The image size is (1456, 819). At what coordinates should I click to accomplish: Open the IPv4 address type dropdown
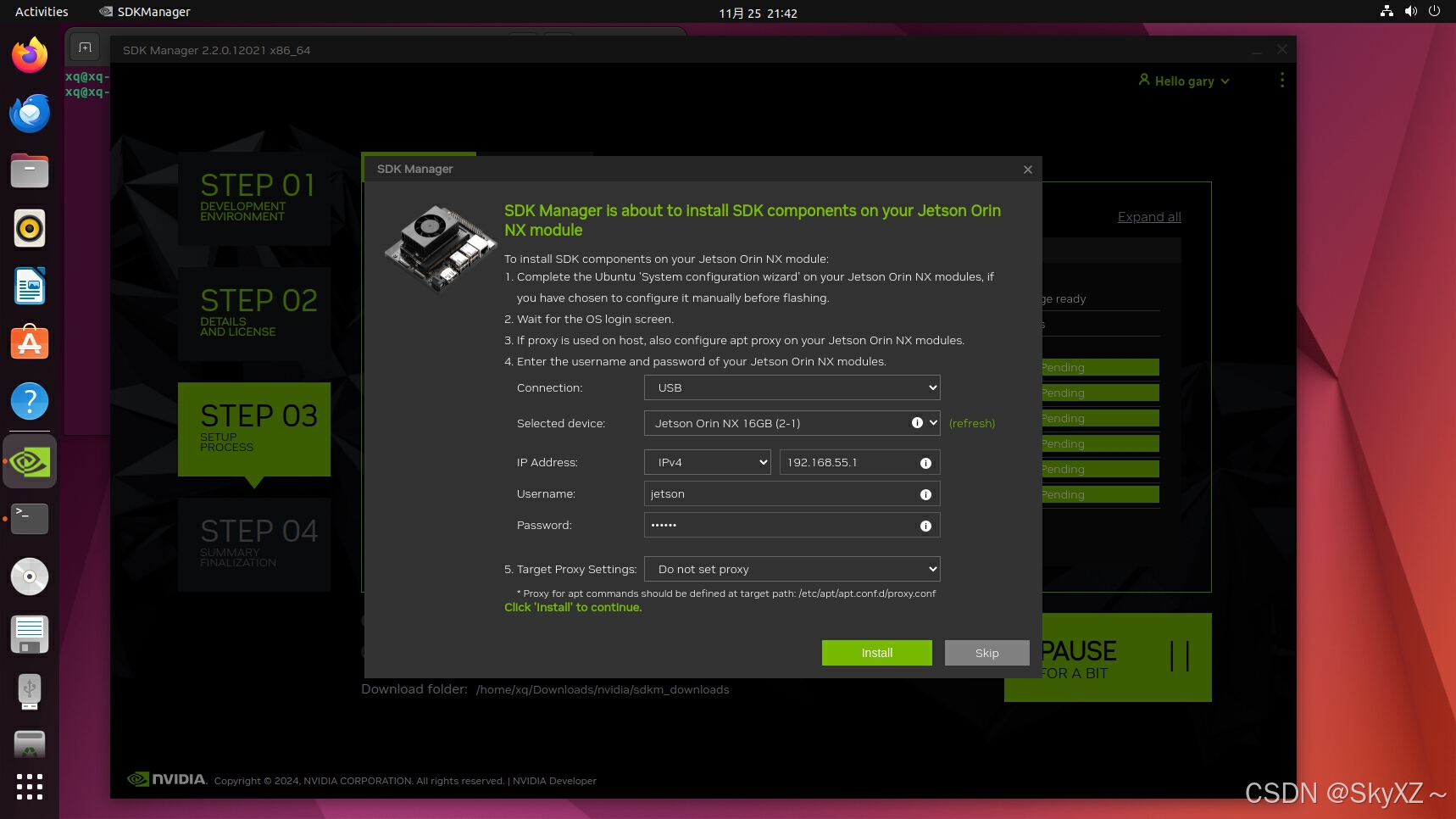tap(708, 462)
